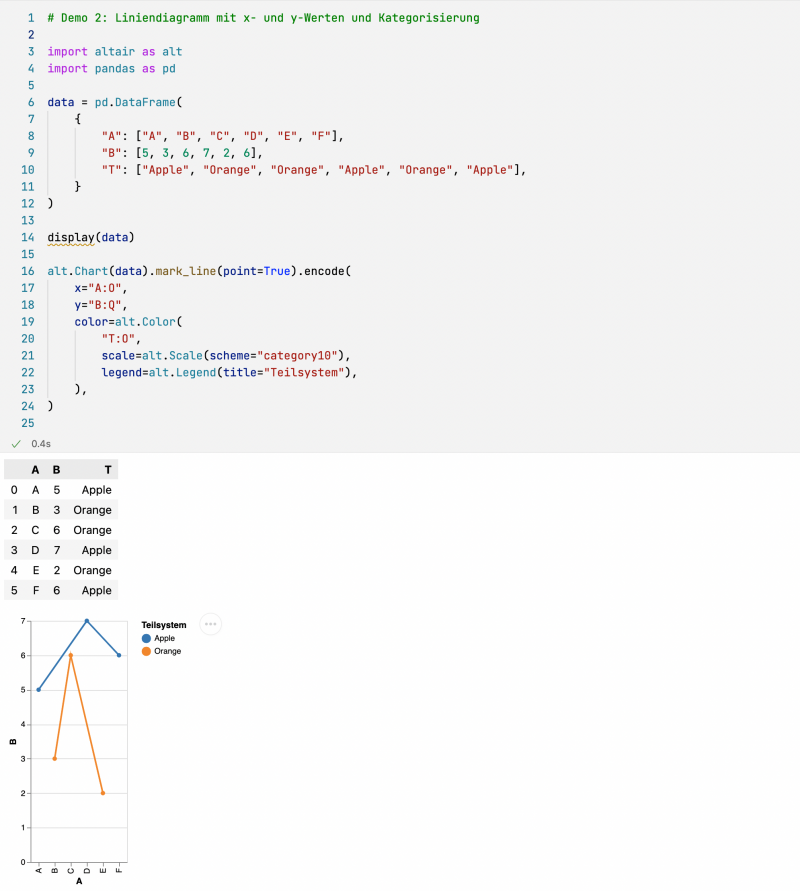Click the orange Orange legend dot
This screenshot has width=800, height=891.
(147, 651)
